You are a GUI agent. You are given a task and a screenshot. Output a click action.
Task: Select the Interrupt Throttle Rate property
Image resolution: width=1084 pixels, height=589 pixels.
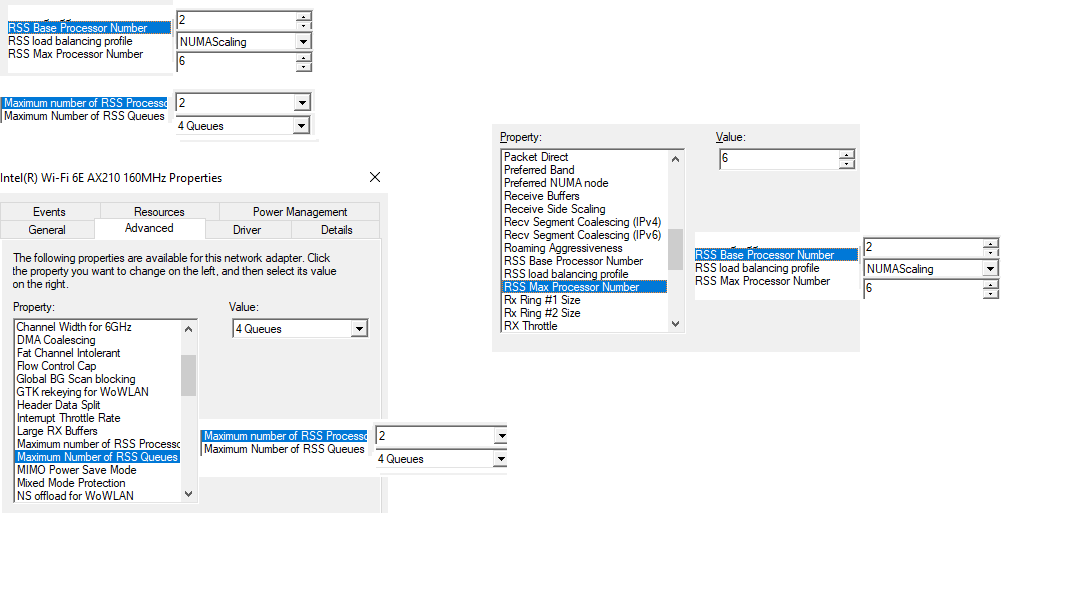[x=68, y=418]
